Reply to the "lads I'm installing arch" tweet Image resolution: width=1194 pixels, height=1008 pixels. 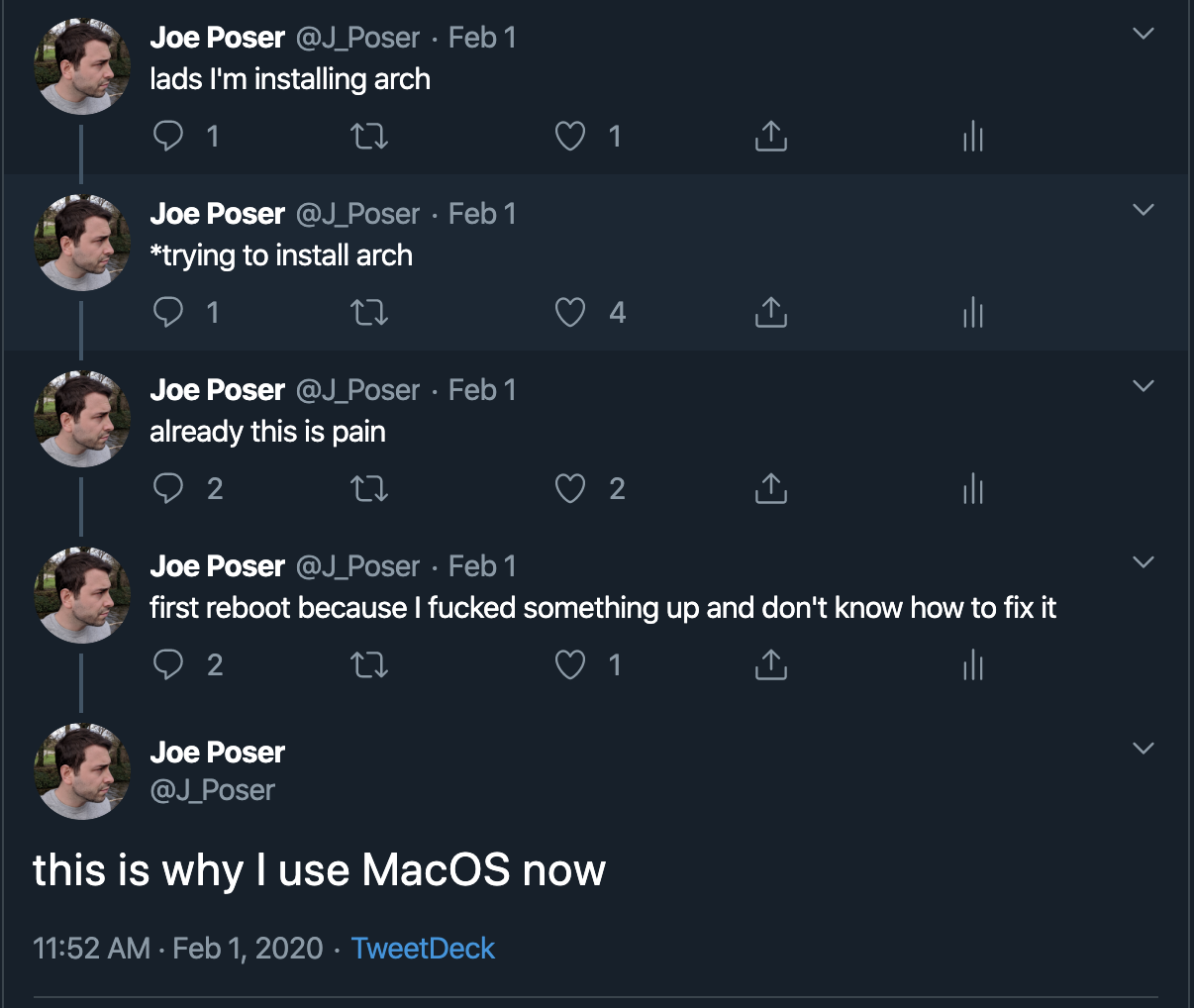click(168, 136)
